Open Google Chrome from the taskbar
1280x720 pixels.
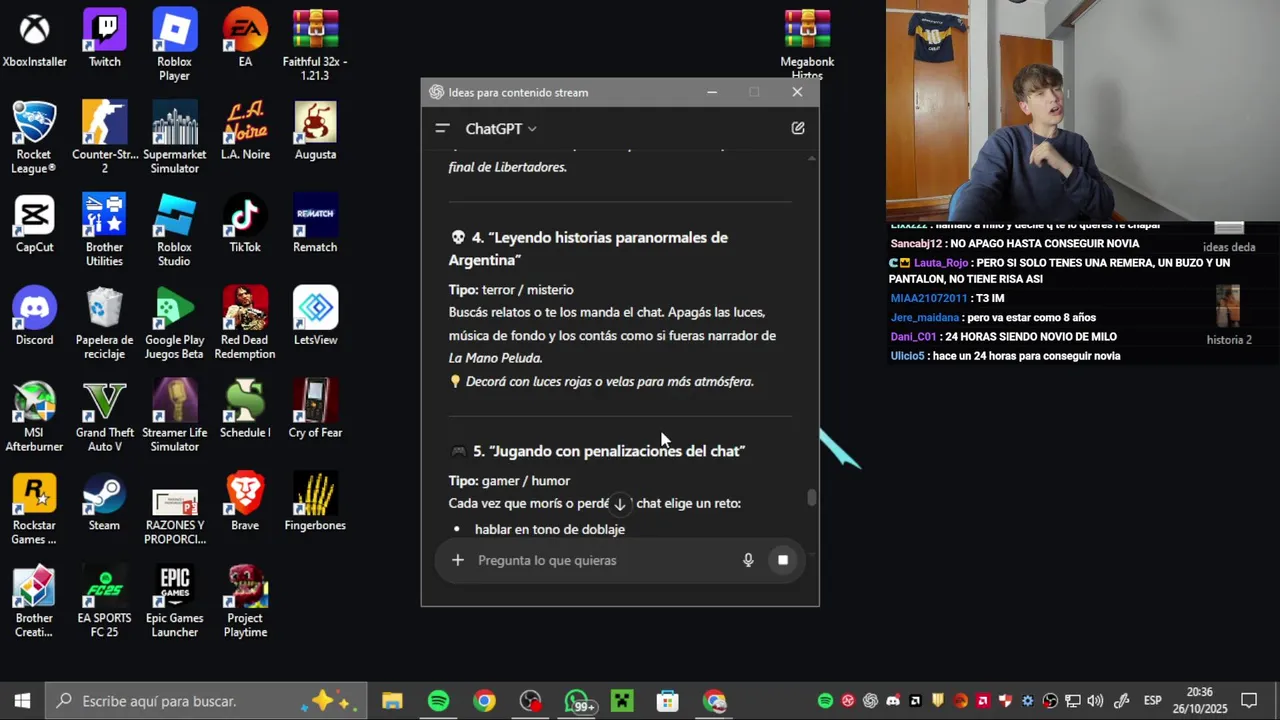484,701
